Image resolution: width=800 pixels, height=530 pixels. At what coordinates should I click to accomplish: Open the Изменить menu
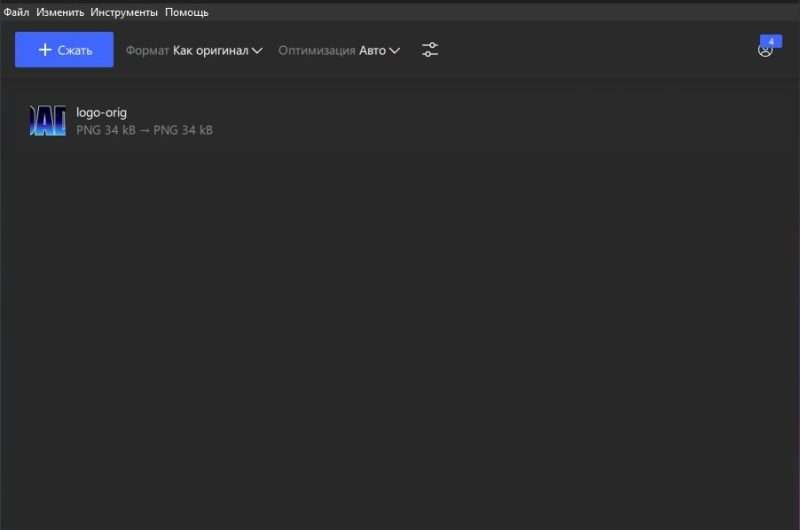pyautogui.click(x=60, y=12)
